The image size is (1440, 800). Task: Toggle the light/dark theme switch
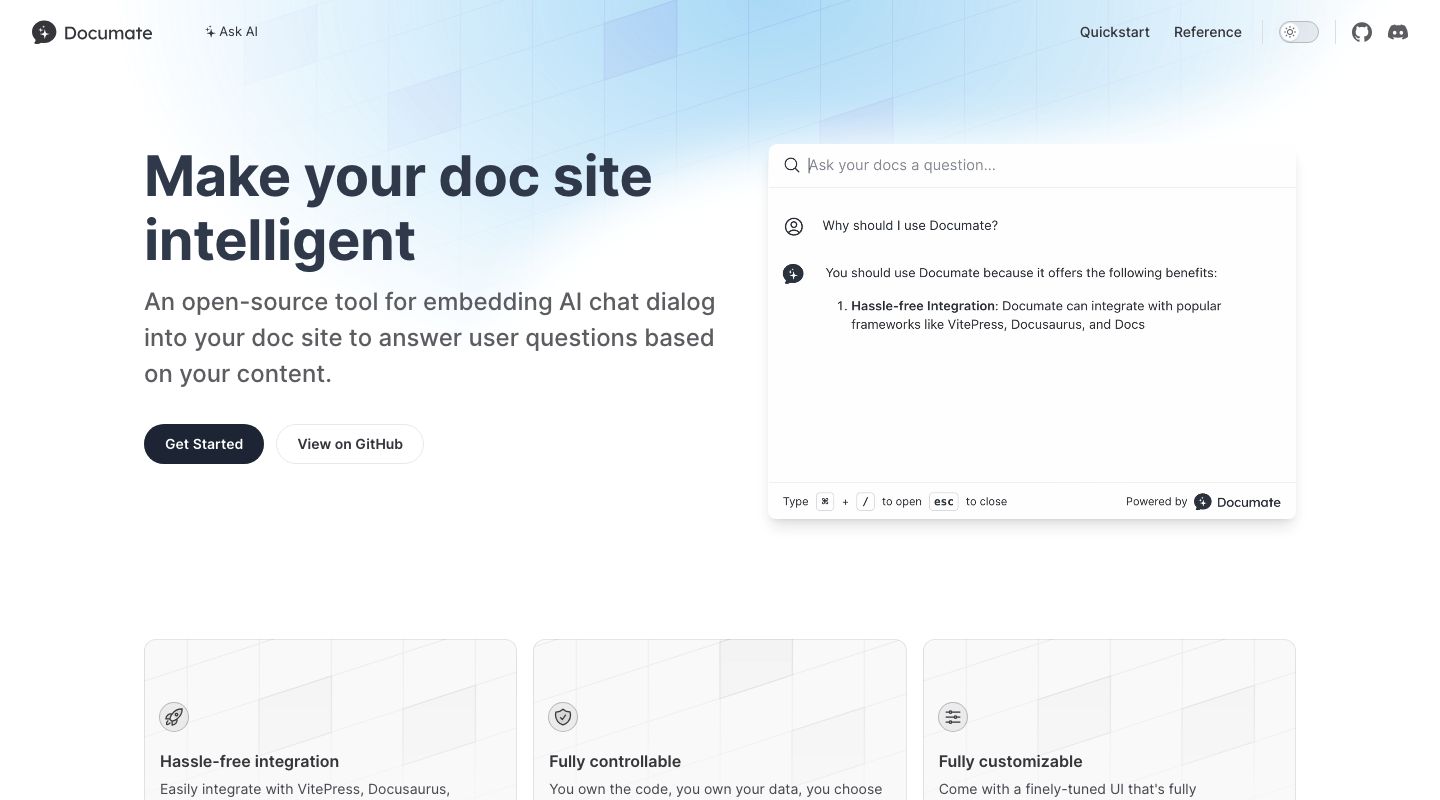pyautogui.click(x=1299, y=32)
